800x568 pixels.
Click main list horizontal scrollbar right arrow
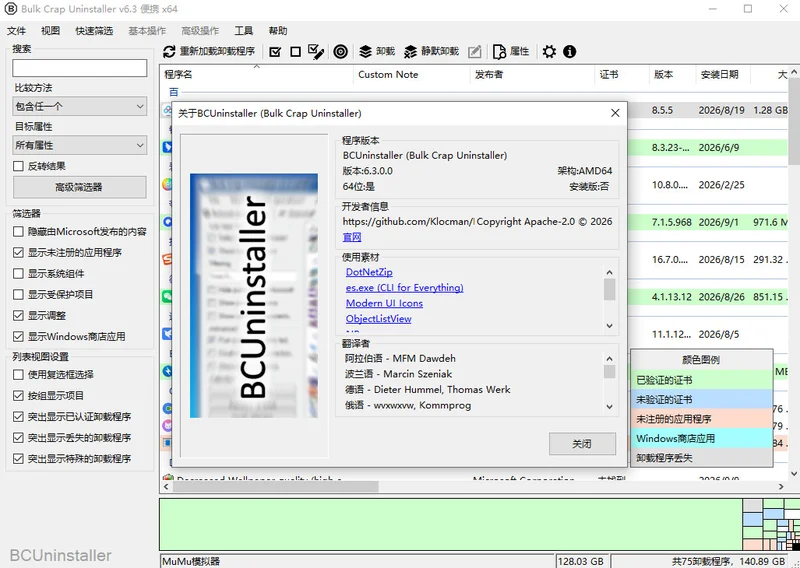pos(781,487)
